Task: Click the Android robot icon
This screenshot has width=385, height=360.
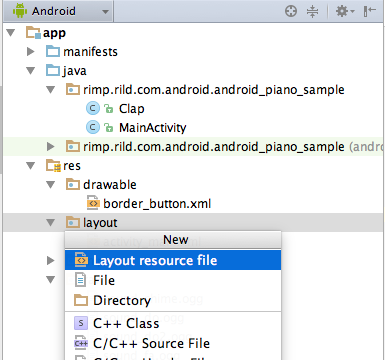Action: (20, 11)
